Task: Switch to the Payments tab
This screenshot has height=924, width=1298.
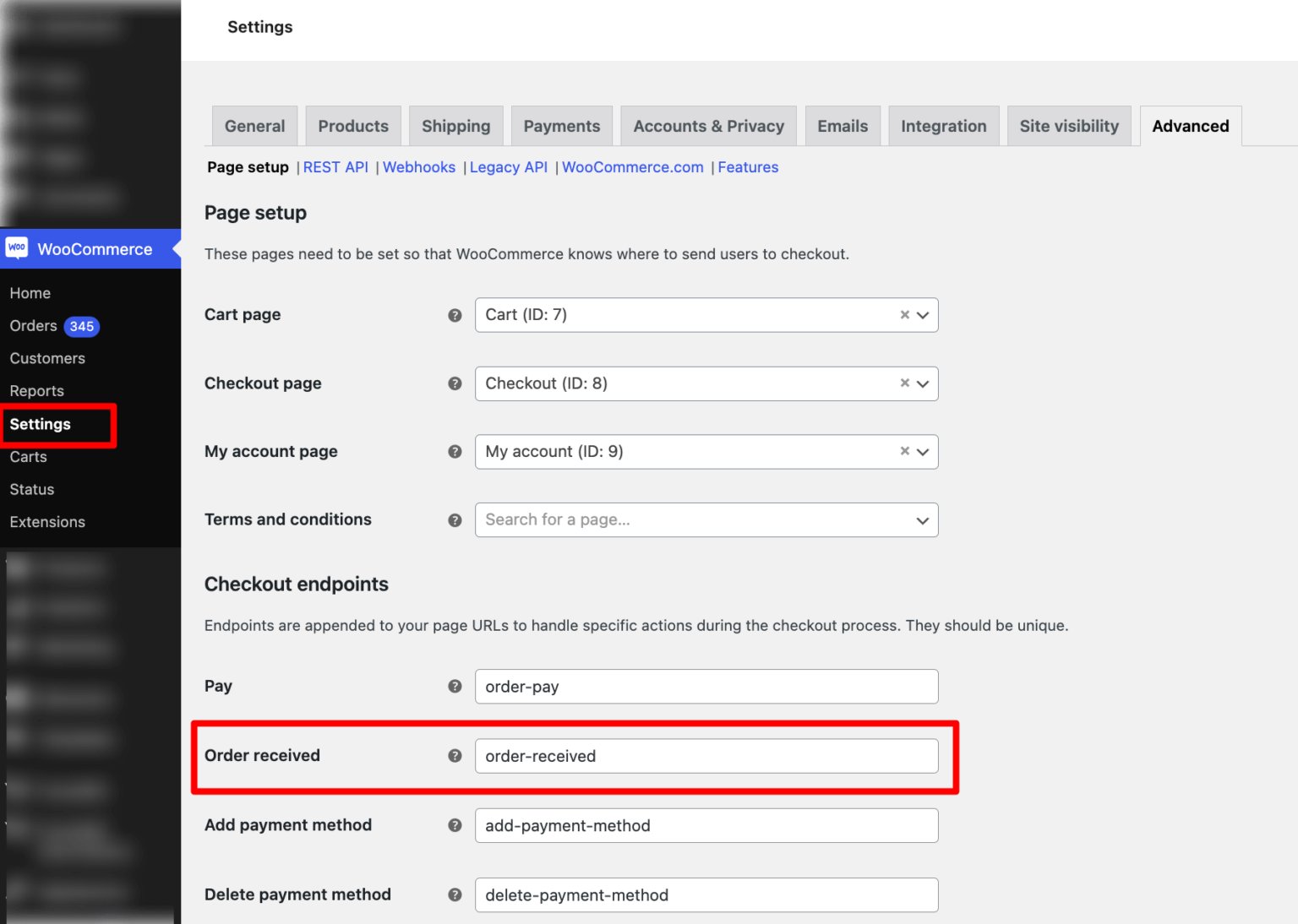Action: (x=561, y=125)
